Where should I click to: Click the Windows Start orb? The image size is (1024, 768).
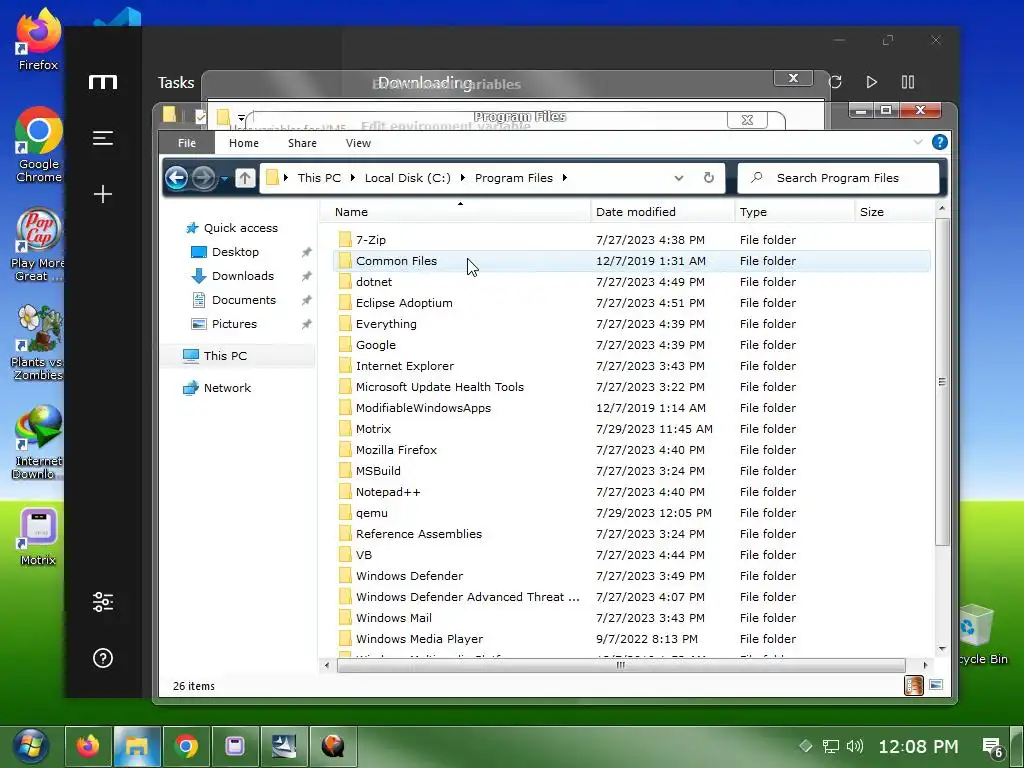tap(30, 746)
